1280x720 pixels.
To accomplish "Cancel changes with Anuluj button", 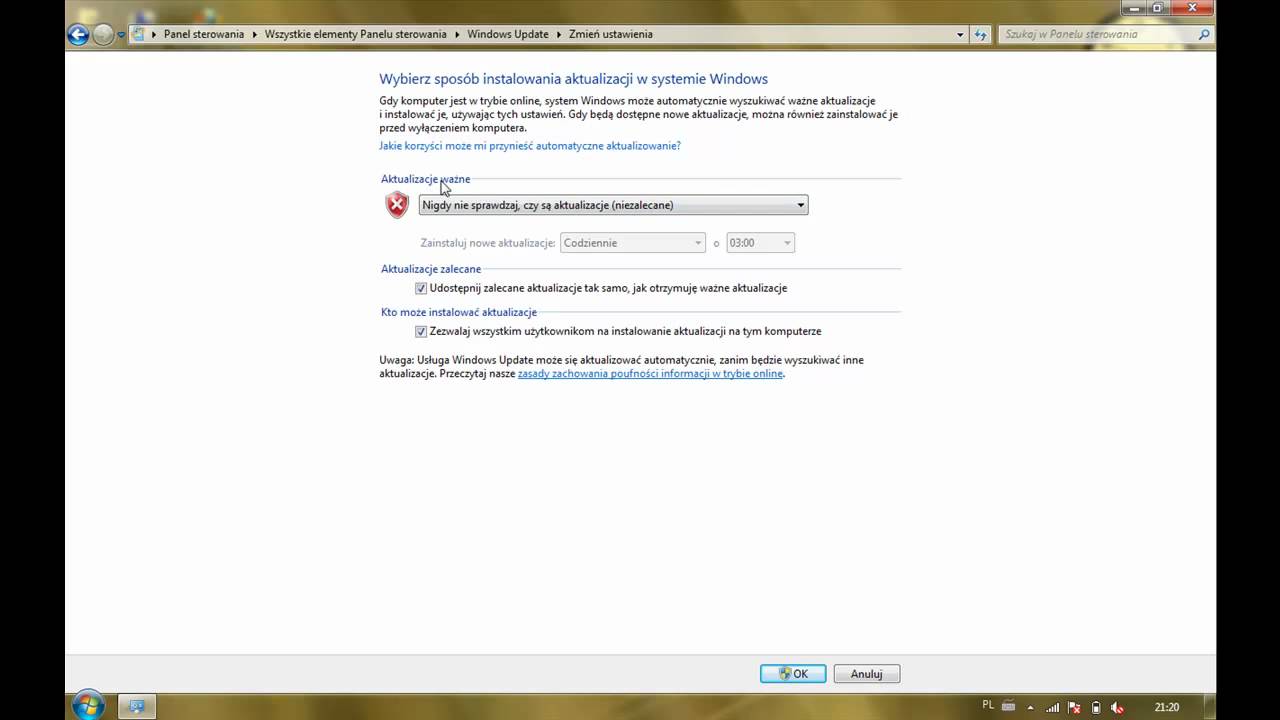I will (867, 674).
